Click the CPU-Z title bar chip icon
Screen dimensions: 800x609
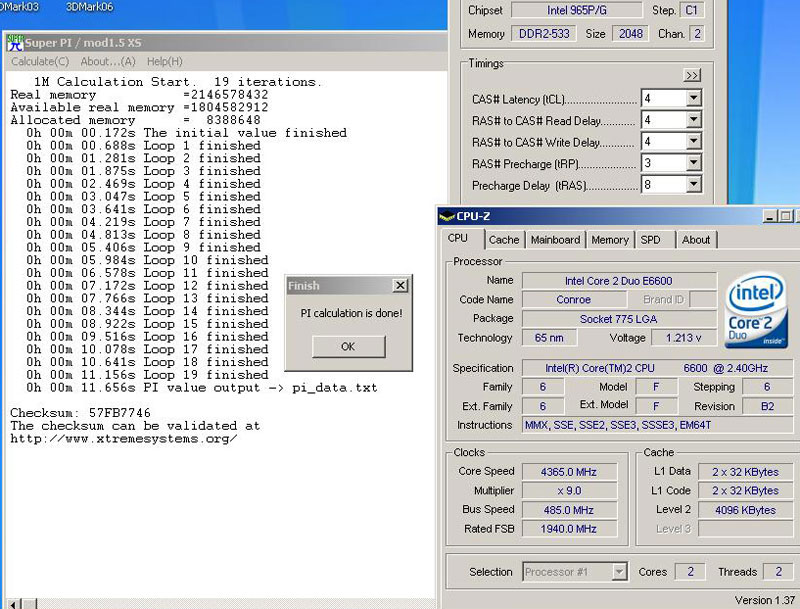[447, 216]
